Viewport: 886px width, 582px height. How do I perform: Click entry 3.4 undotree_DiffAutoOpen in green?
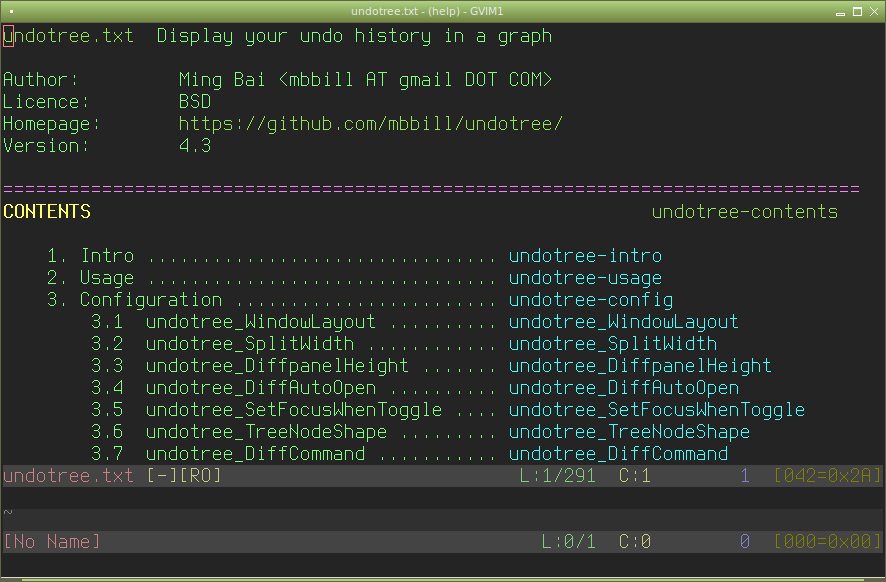click(x=233, y=388)
